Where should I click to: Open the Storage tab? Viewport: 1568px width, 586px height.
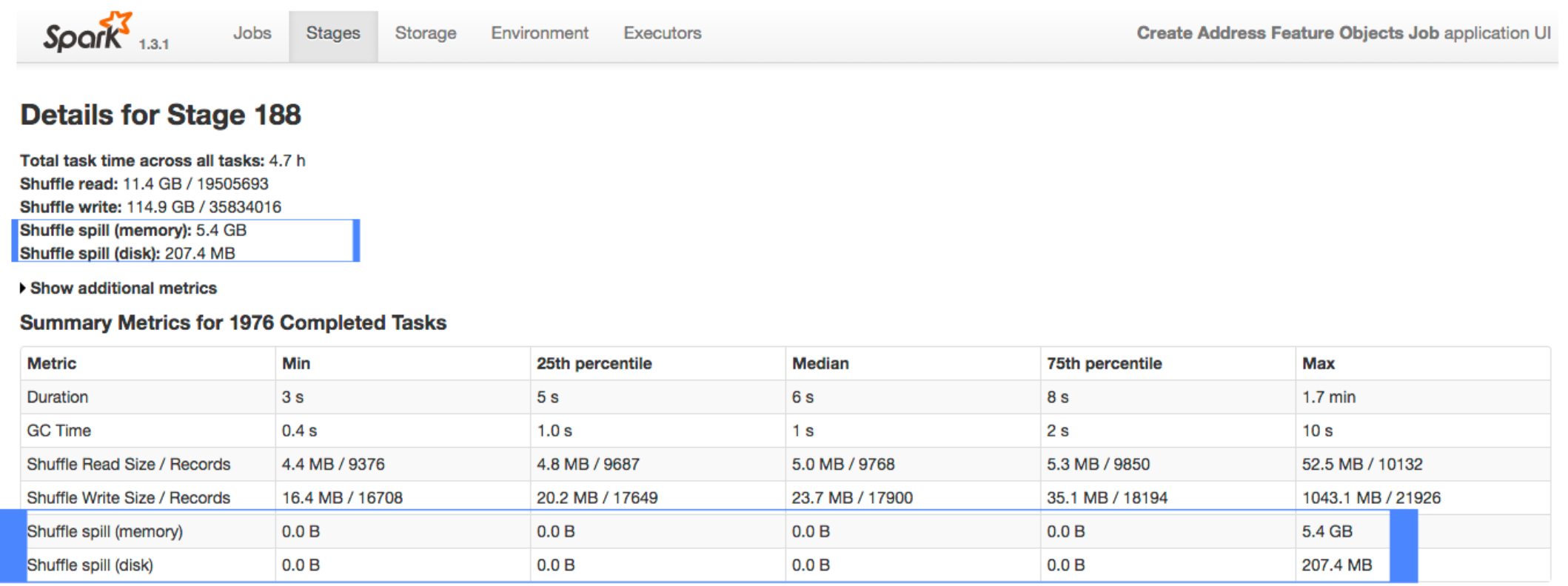pyautogui.click(x=426, y=33)
